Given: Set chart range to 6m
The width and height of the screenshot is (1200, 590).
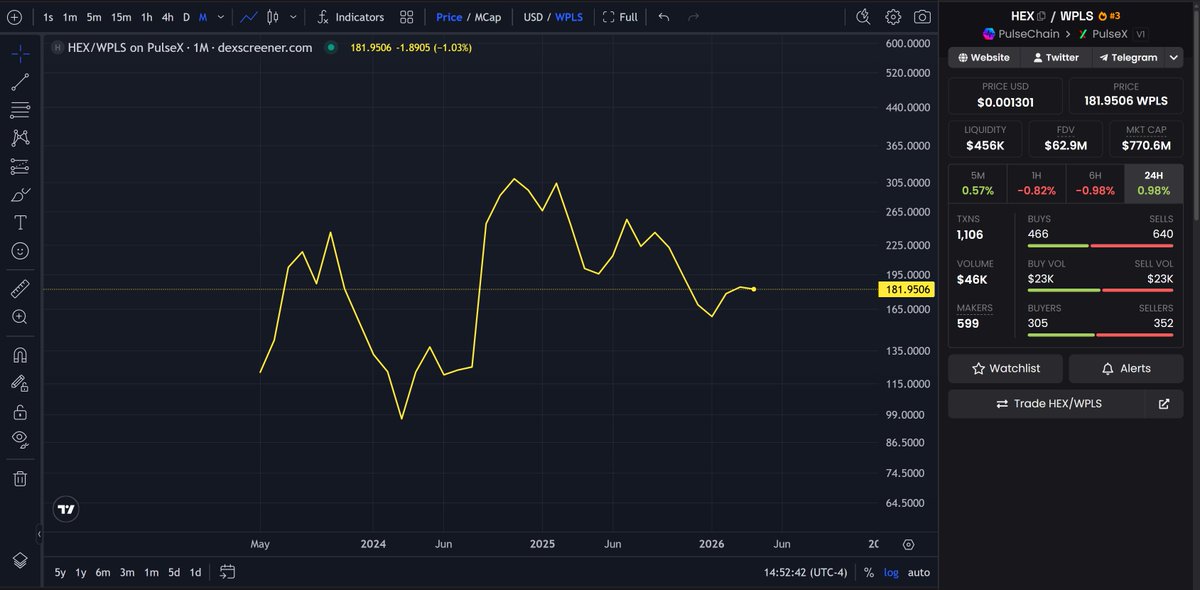Looking at the screenshot, I should point(103,572).
